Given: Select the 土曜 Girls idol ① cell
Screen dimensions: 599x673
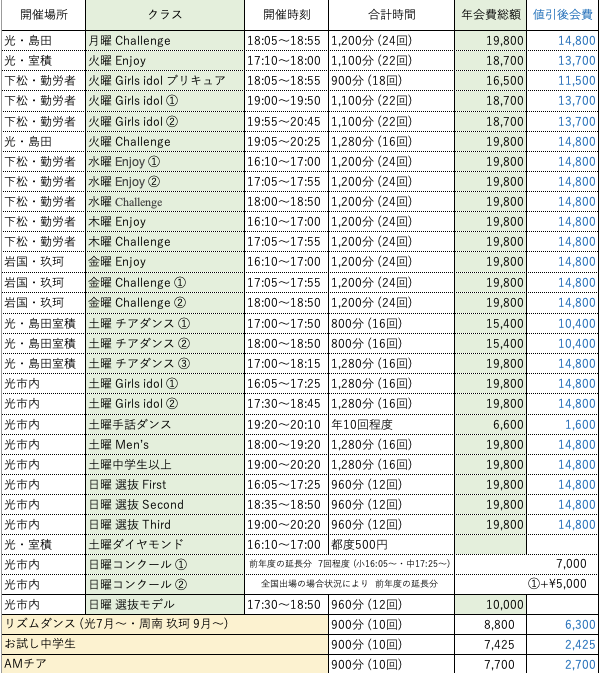Looking at the screenshot, I should click(165, 384).
